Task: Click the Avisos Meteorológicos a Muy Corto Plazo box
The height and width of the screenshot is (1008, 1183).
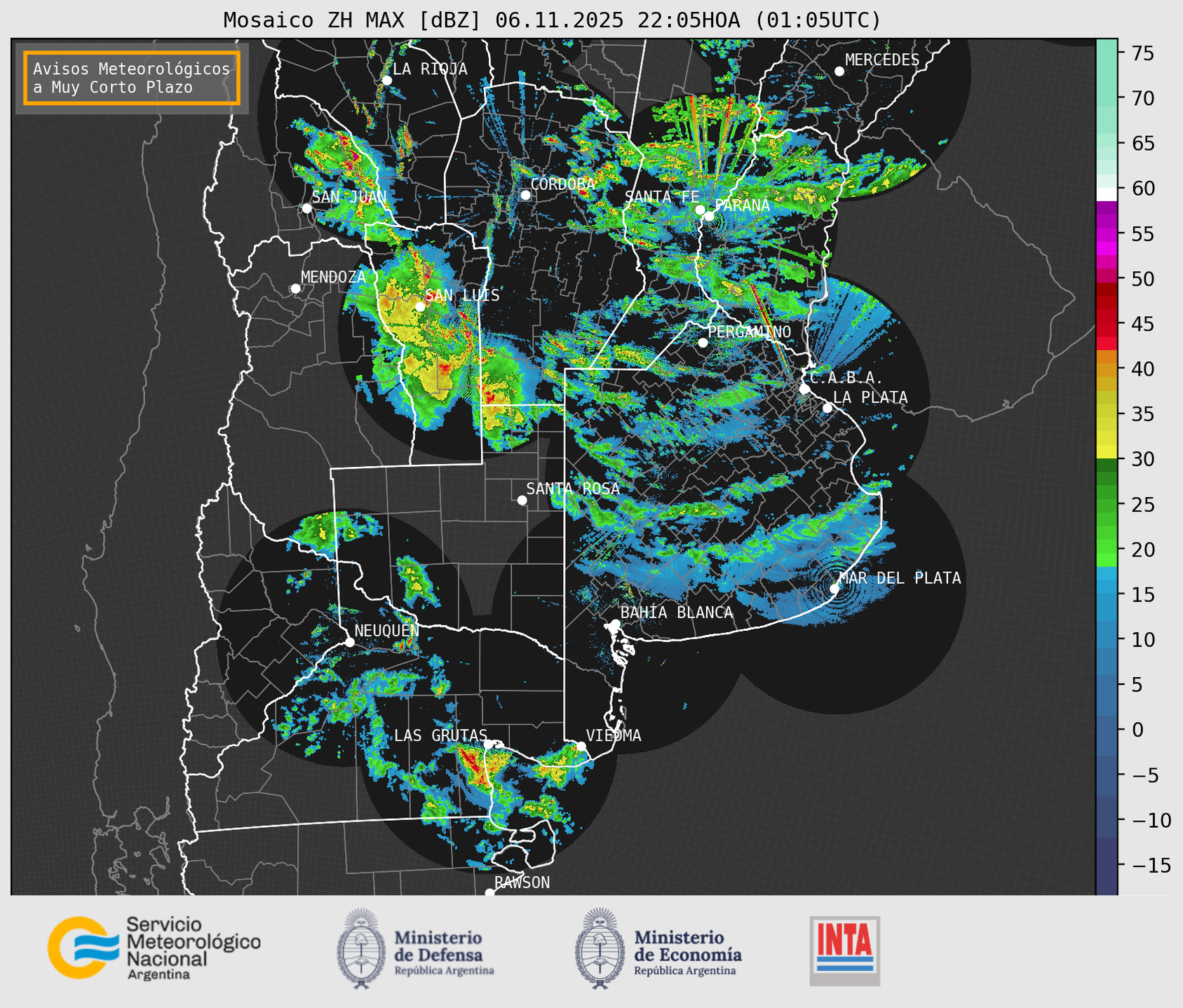Action: point(132,78)
